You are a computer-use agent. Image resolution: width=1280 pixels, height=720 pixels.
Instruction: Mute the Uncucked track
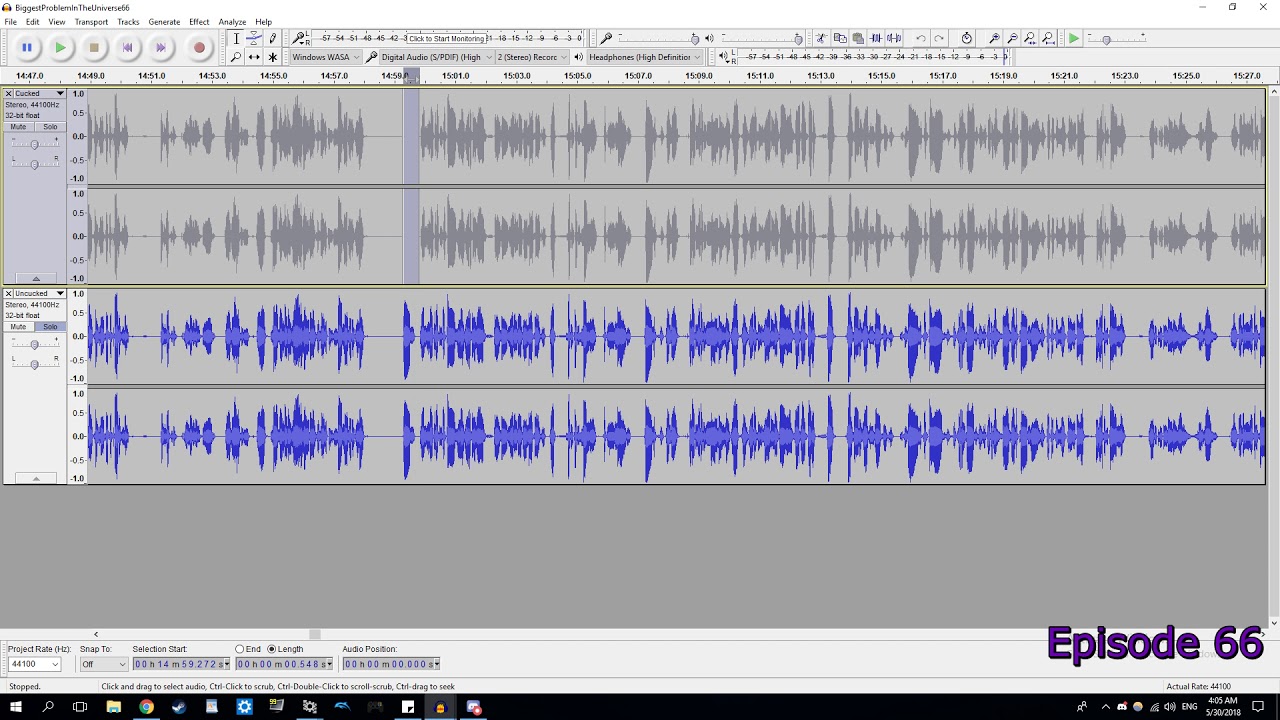(x=18, y=327)
